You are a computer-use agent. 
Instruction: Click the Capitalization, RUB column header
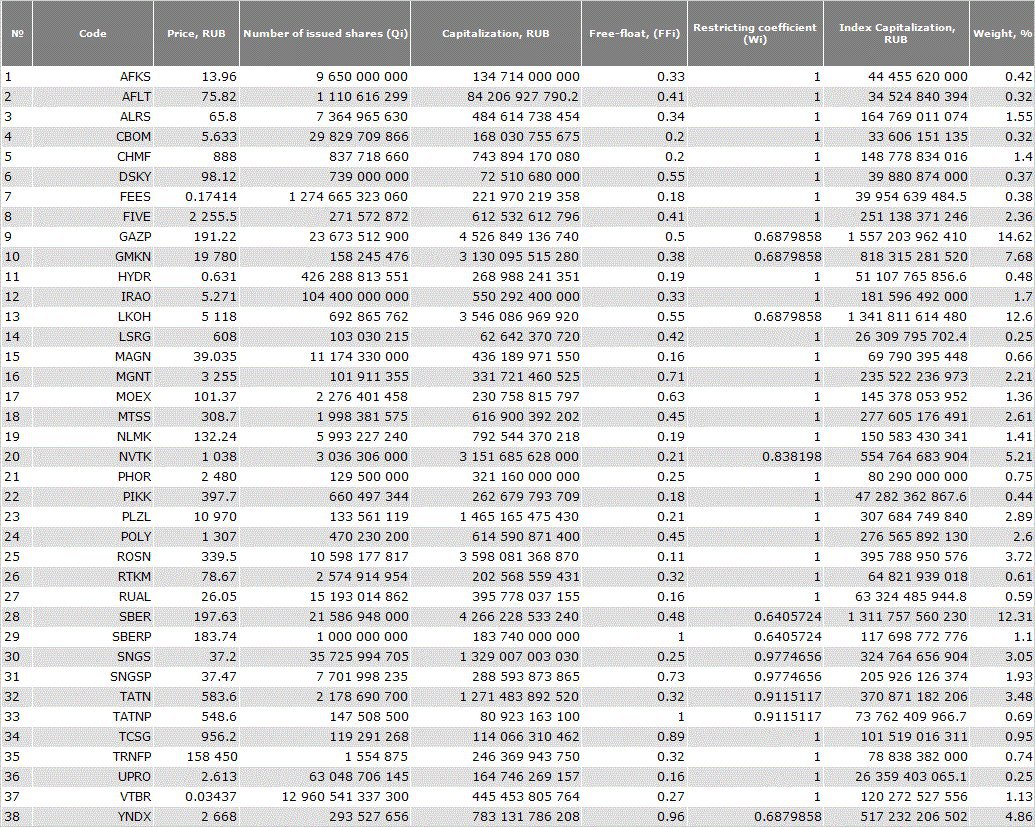pos(496,34)
